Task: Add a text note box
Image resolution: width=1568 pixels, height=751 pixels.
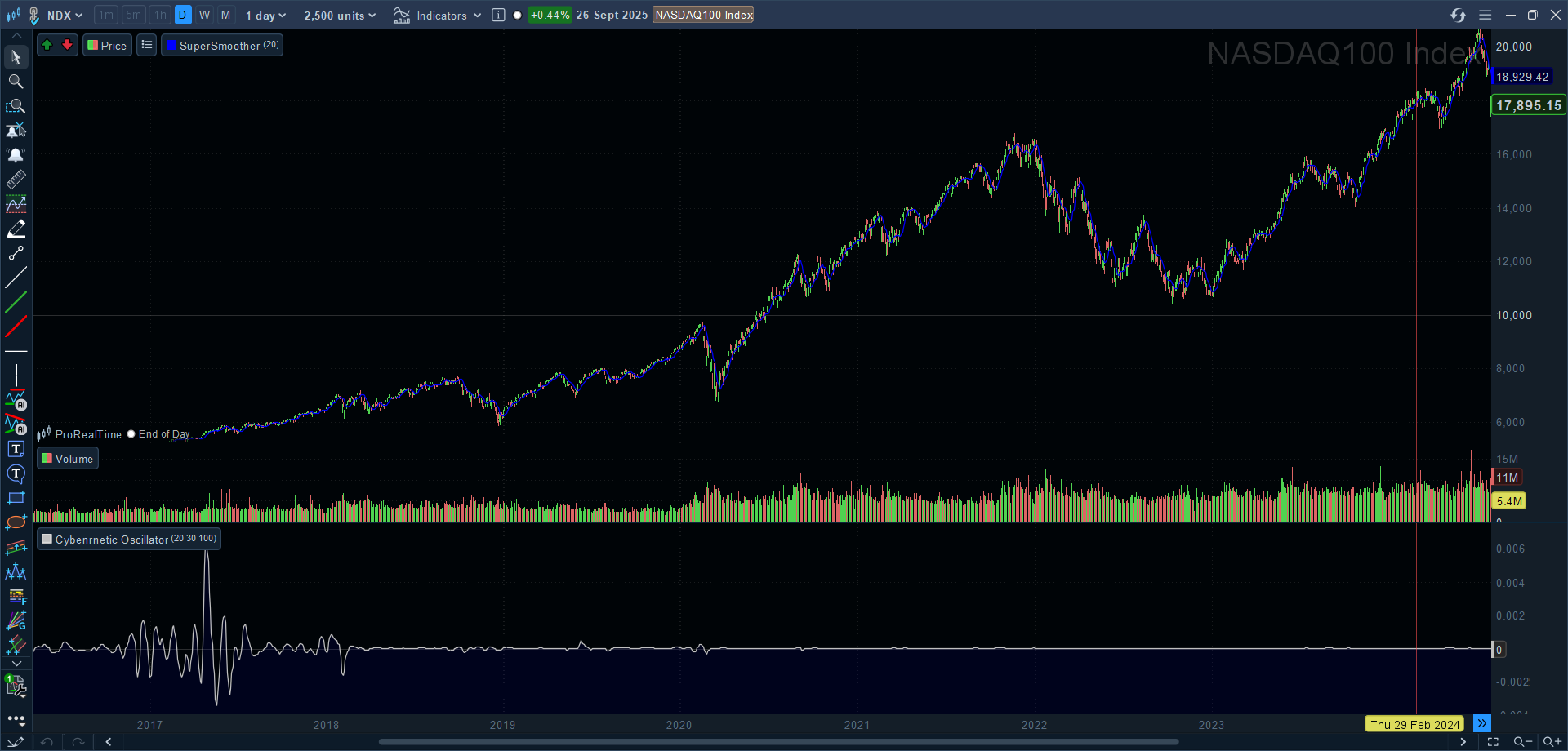Action: point(16,449)
